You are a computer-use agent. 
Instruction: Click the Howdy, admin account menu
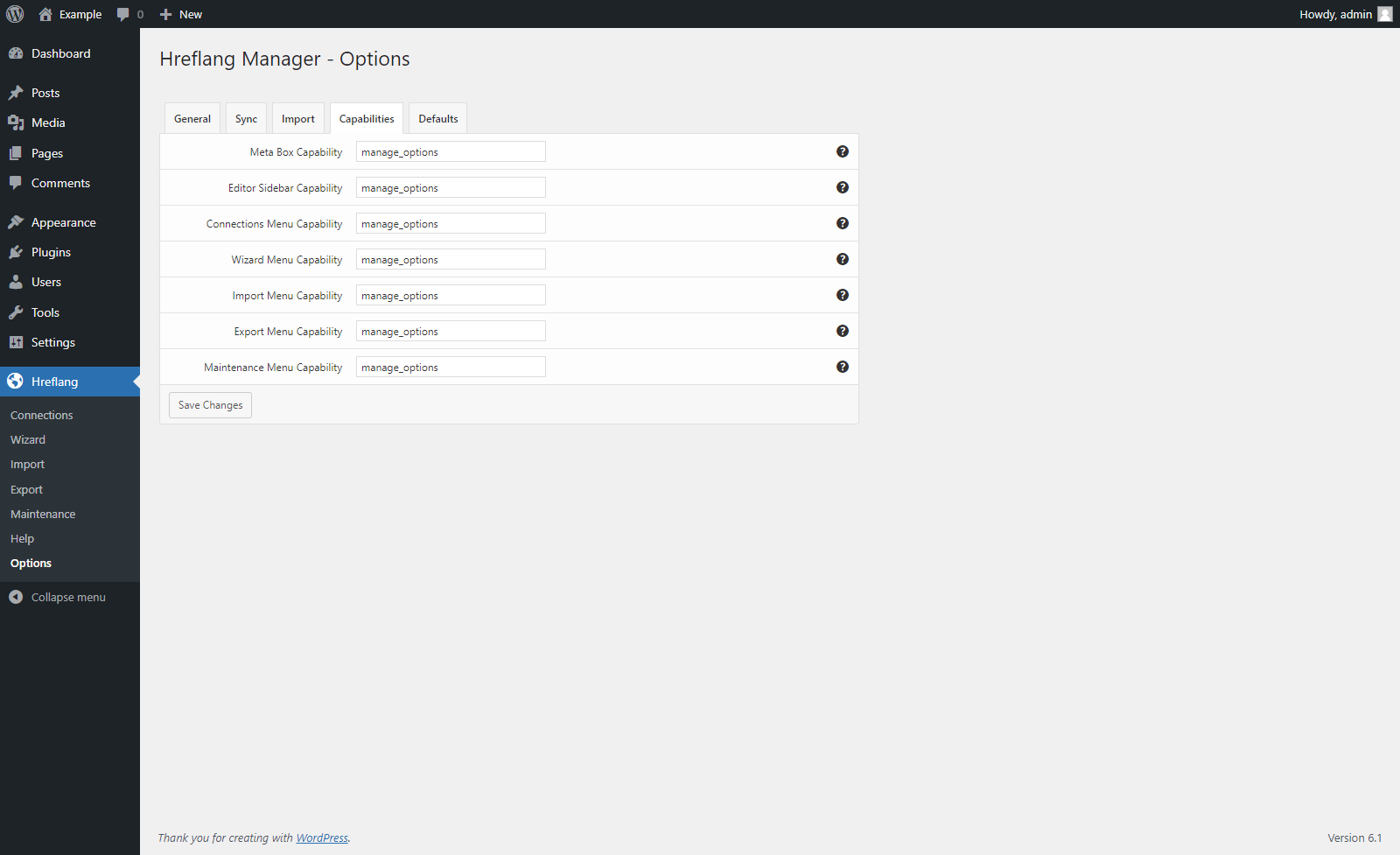1345,14
